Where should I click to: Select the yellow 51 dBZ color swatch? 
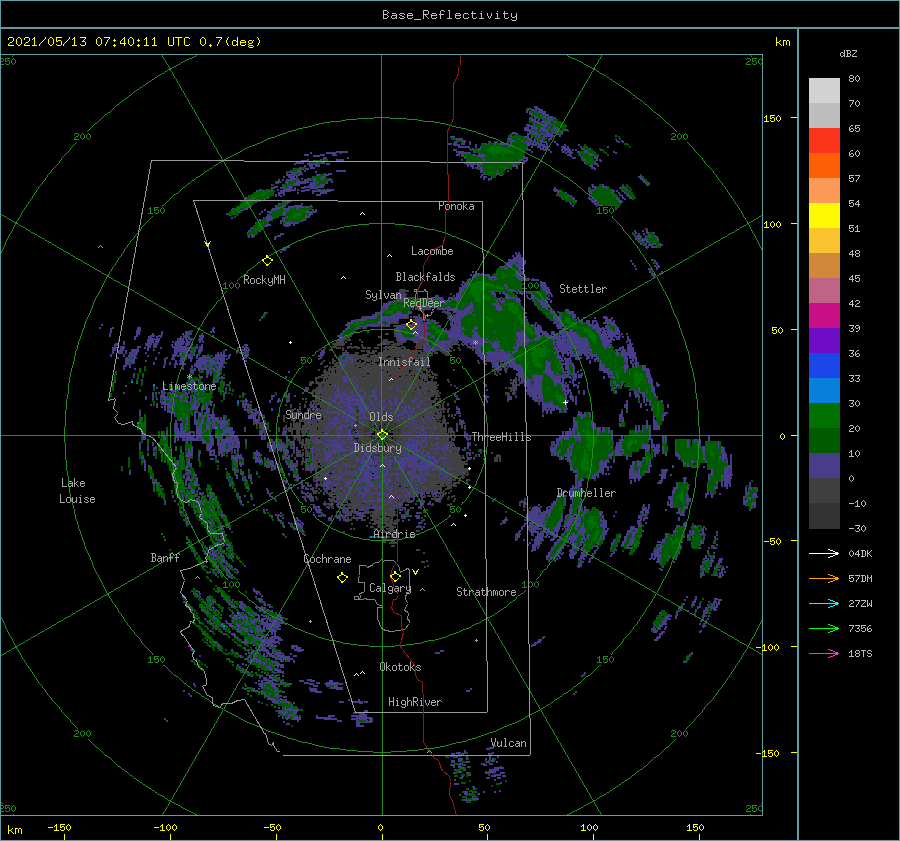click(824, 215)
